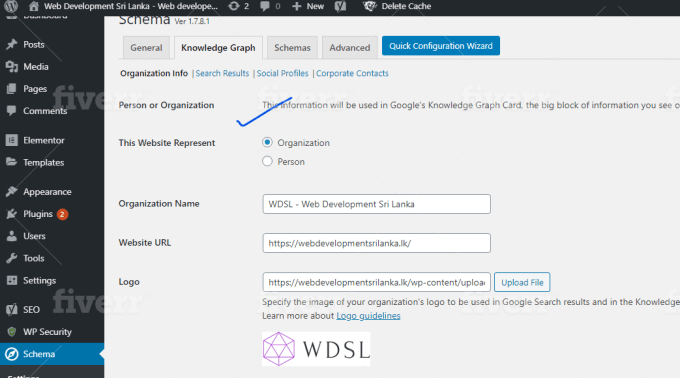Click the WDSL logo preview image
This screenshot has height=378, width=680.
pos(316,349)
